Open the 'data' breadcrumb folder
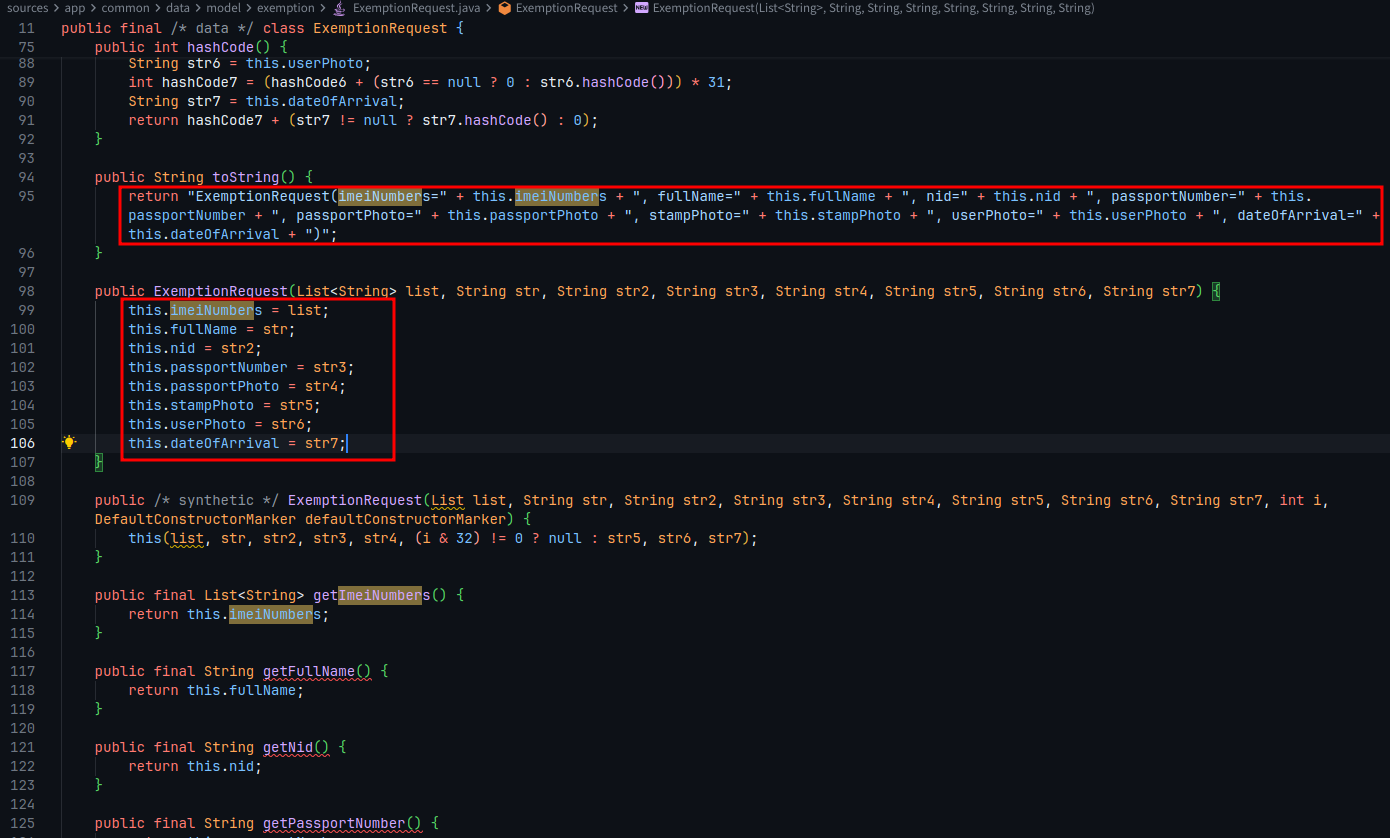Screen dimensions: 1390x838 click(x=178, y=8)
